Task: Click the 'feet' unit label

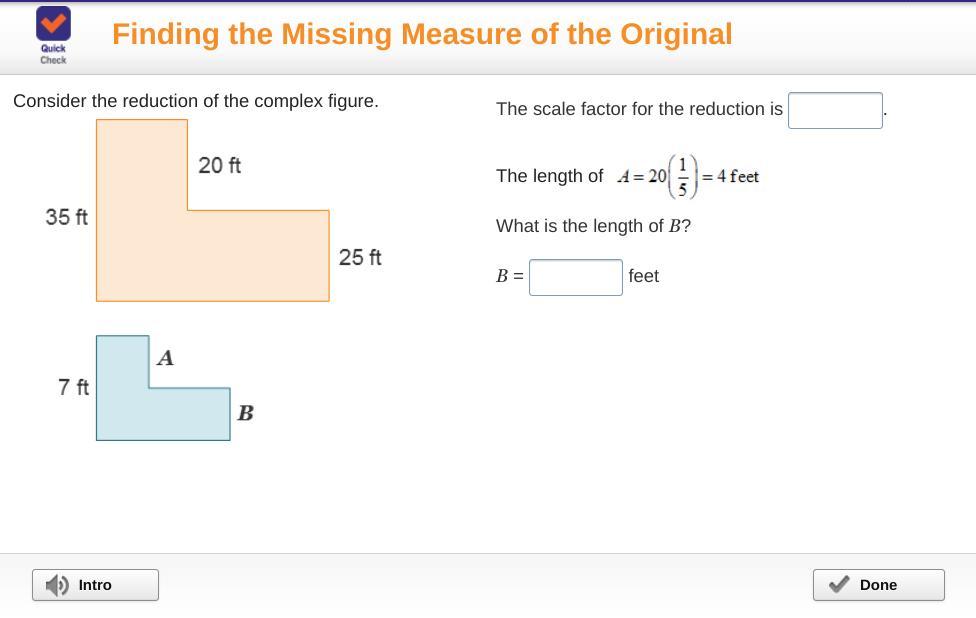Action: 643,276
